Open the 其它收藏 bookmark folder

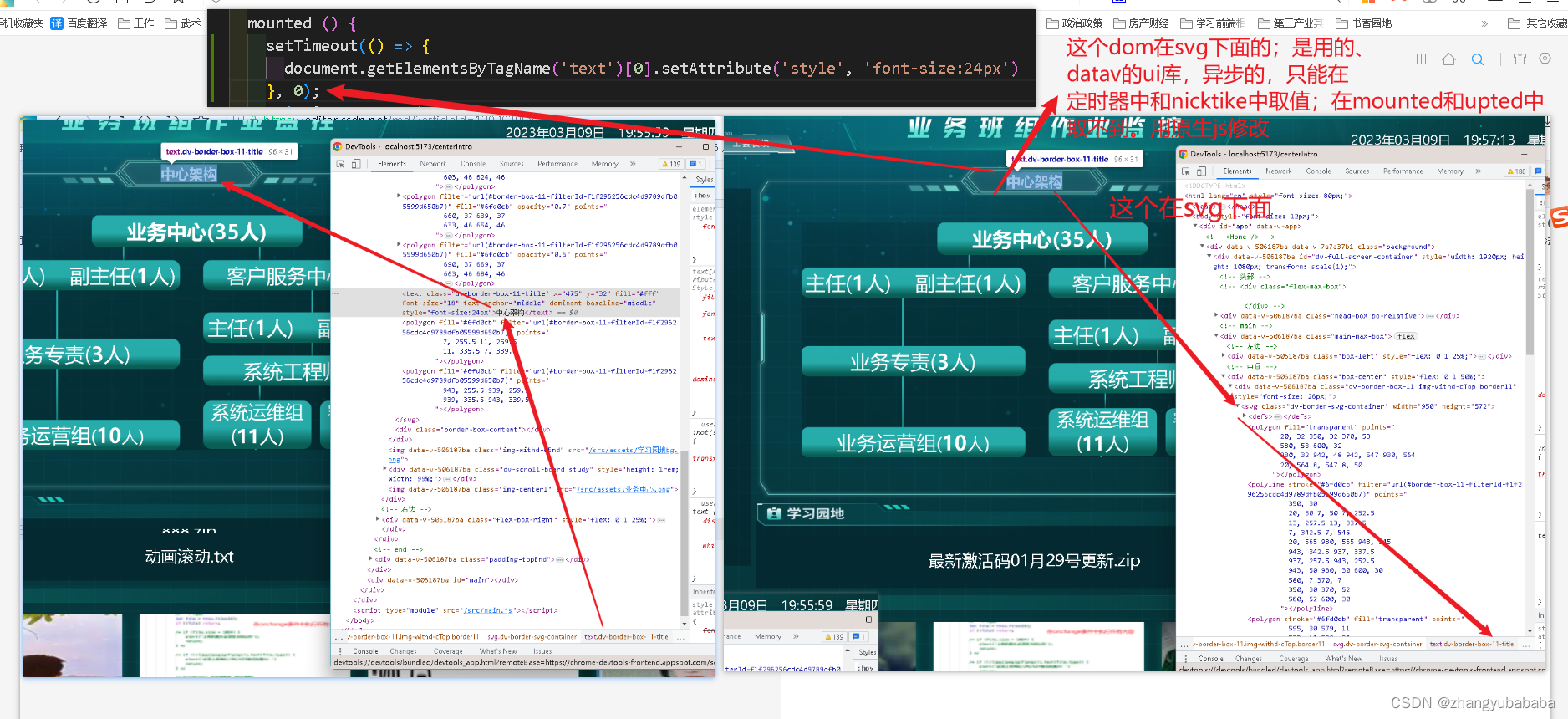(1538, 23)
